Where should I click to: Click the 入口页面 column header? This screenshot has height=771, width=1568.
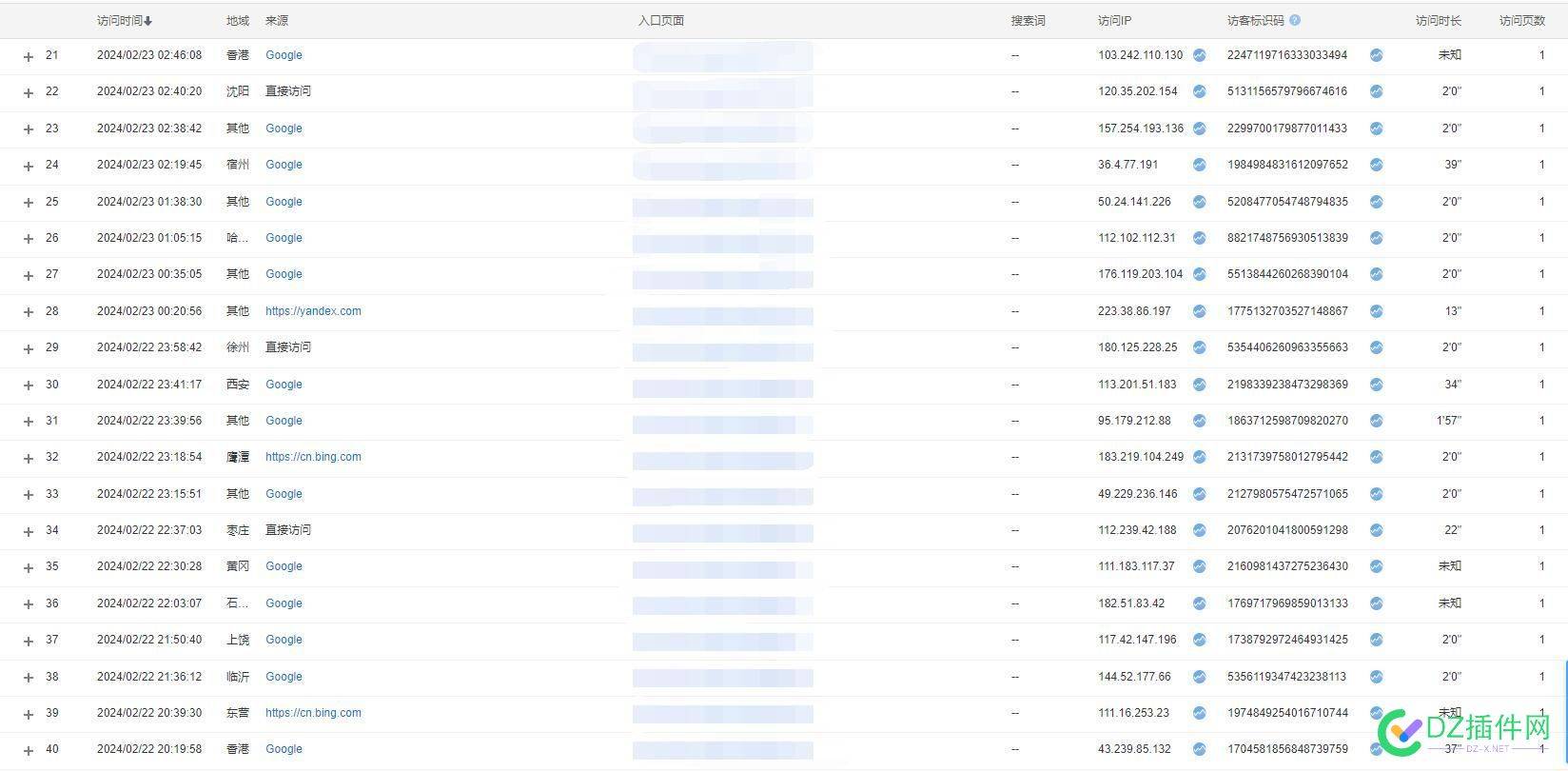661,20
